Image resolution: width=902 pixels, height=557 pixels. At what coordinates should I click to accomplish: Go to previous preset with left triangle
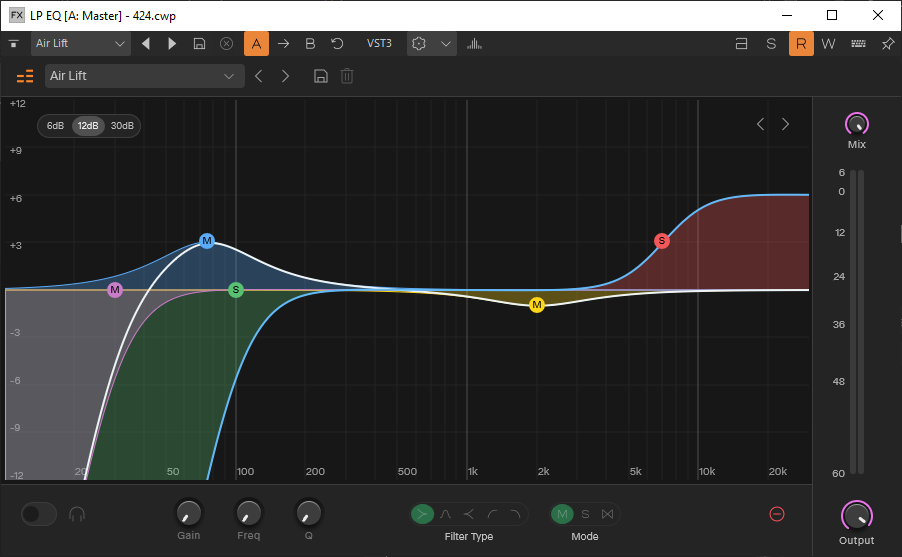point(146,44)
